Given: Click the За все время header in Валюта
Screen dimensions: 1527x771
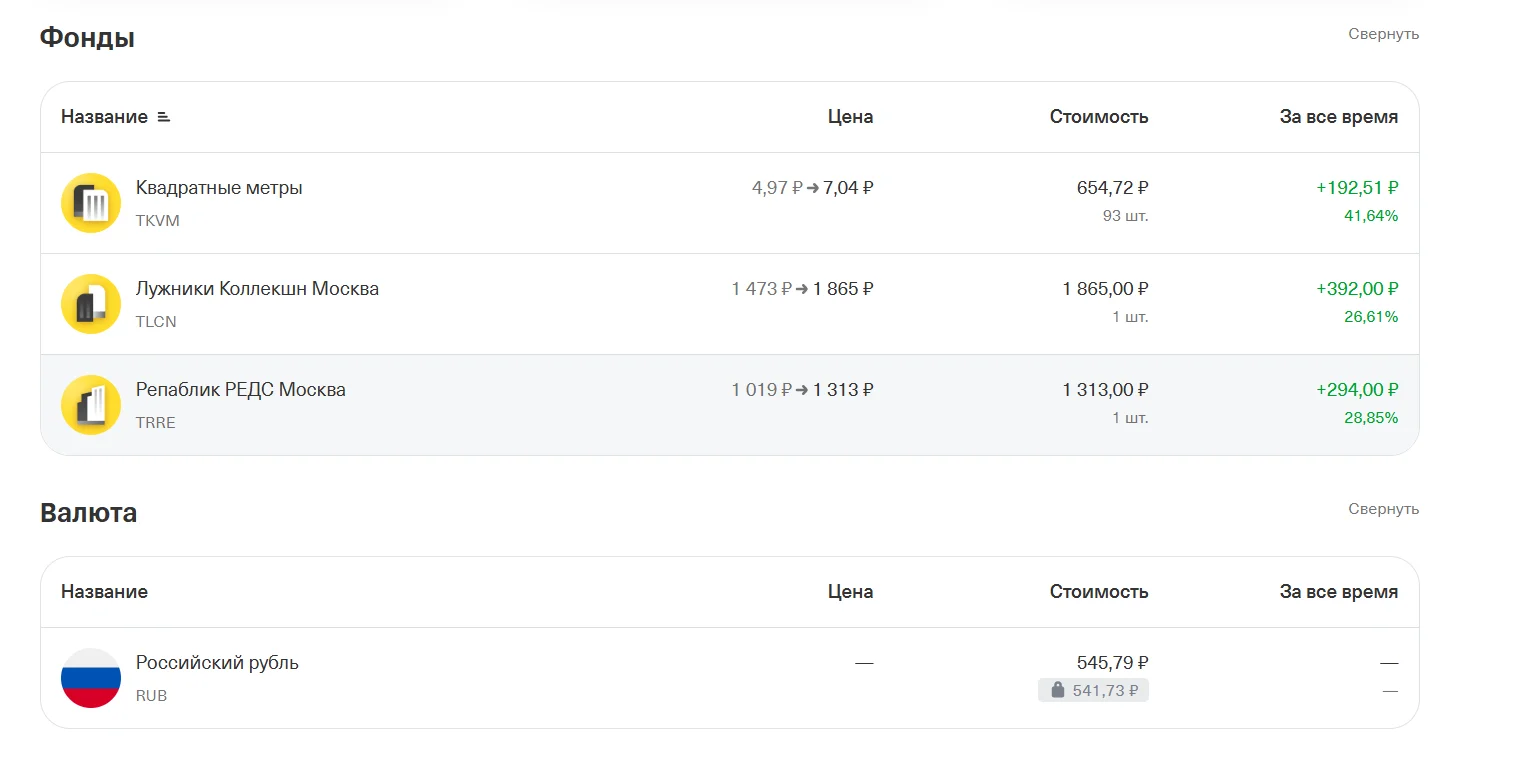Looking at the screenshot, I should coord(1339,592).
